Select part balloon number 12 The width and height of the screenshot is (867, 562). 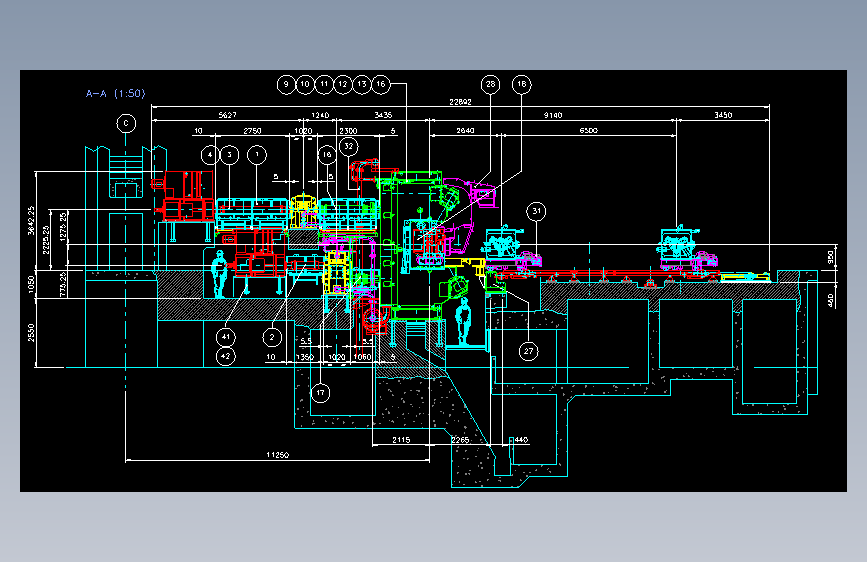click(343, 84)
